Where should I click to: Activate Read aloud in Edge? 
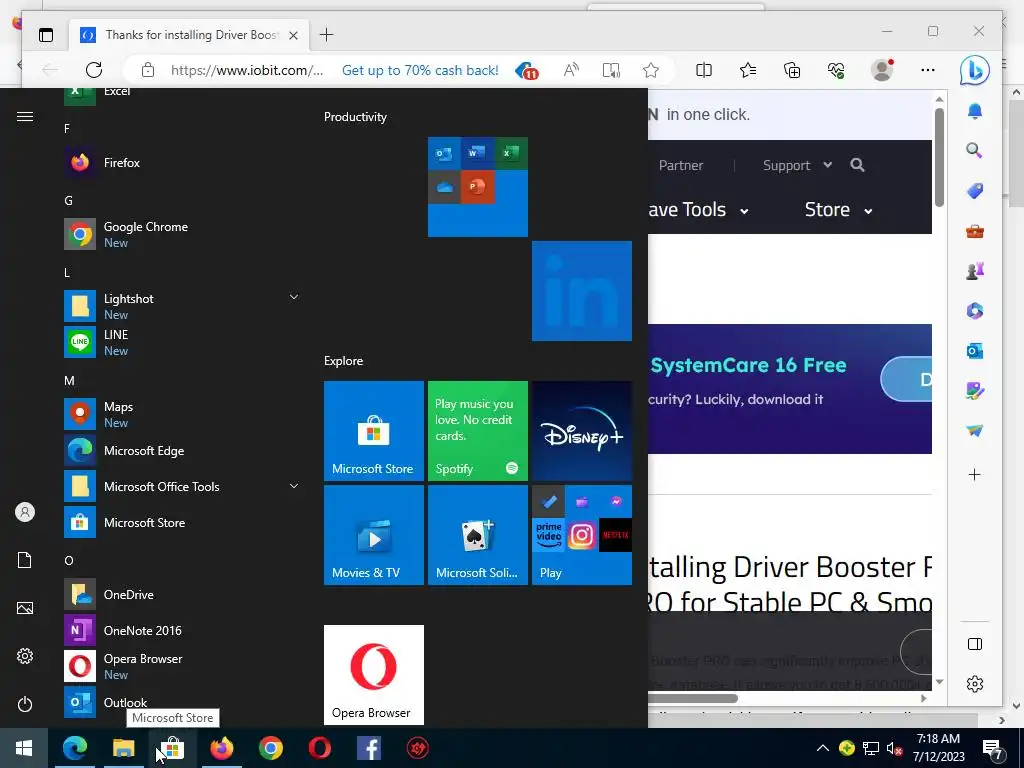(571, 70)
